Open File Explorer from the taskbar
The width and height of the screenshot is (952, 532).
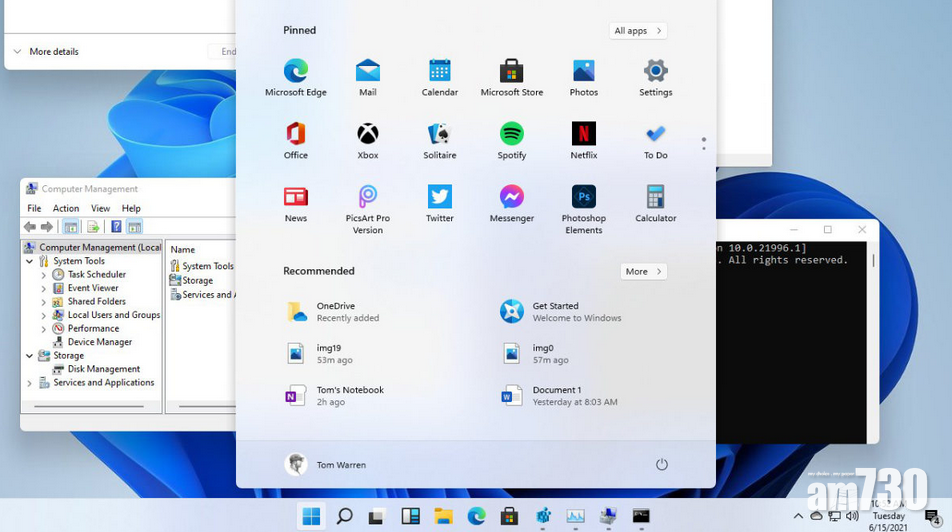click(443, 516)
